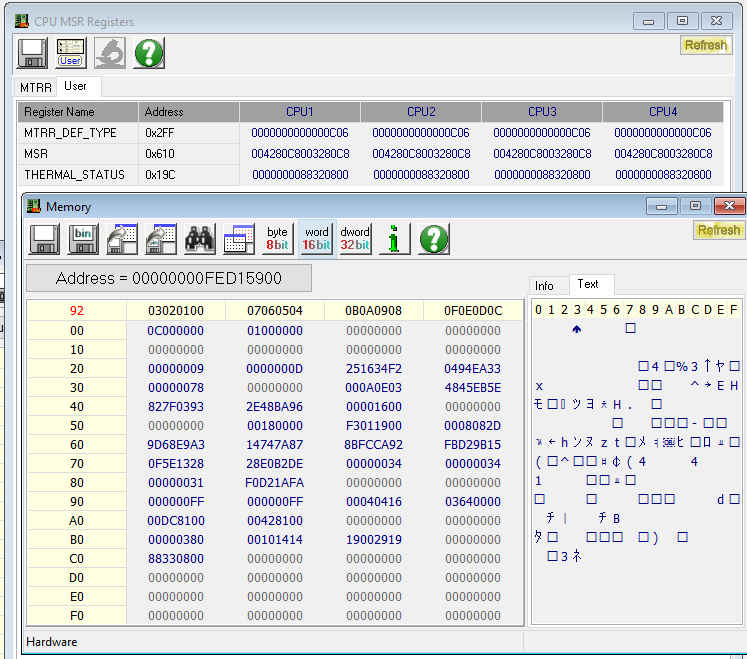Open the Info tab in Memory window
Screen dimensions: 747x659
point(545,286)
